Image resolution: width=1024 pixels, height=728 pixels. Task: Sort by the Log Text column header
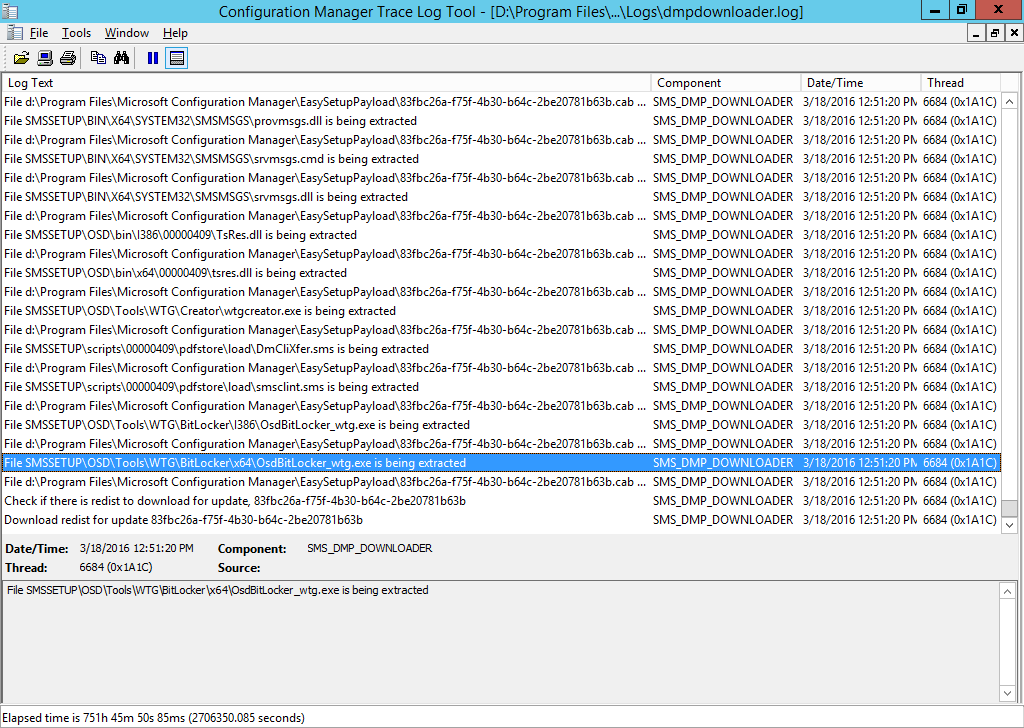click(326, 83)
